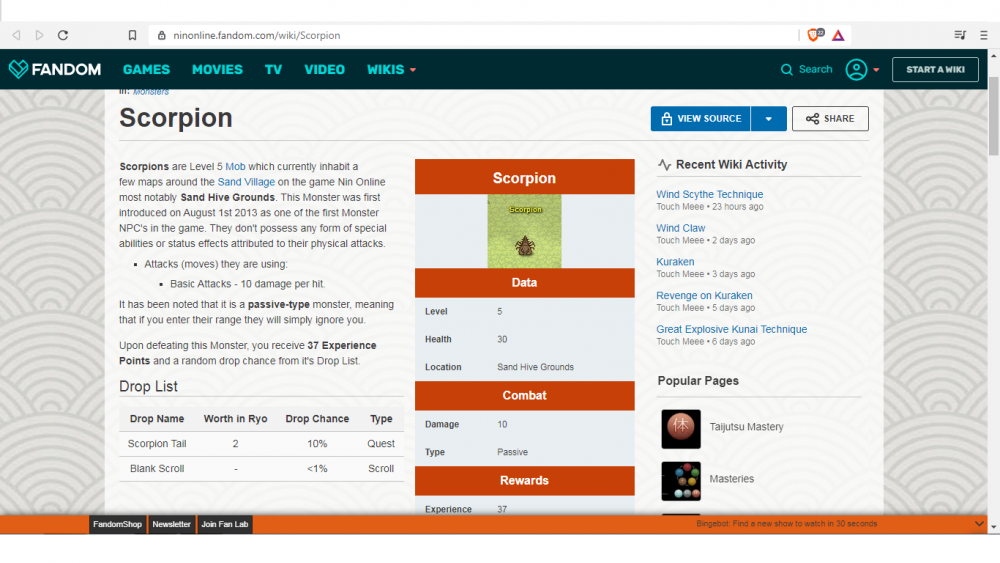
Task: Open the Sand Village link
Action: (245, 182)
